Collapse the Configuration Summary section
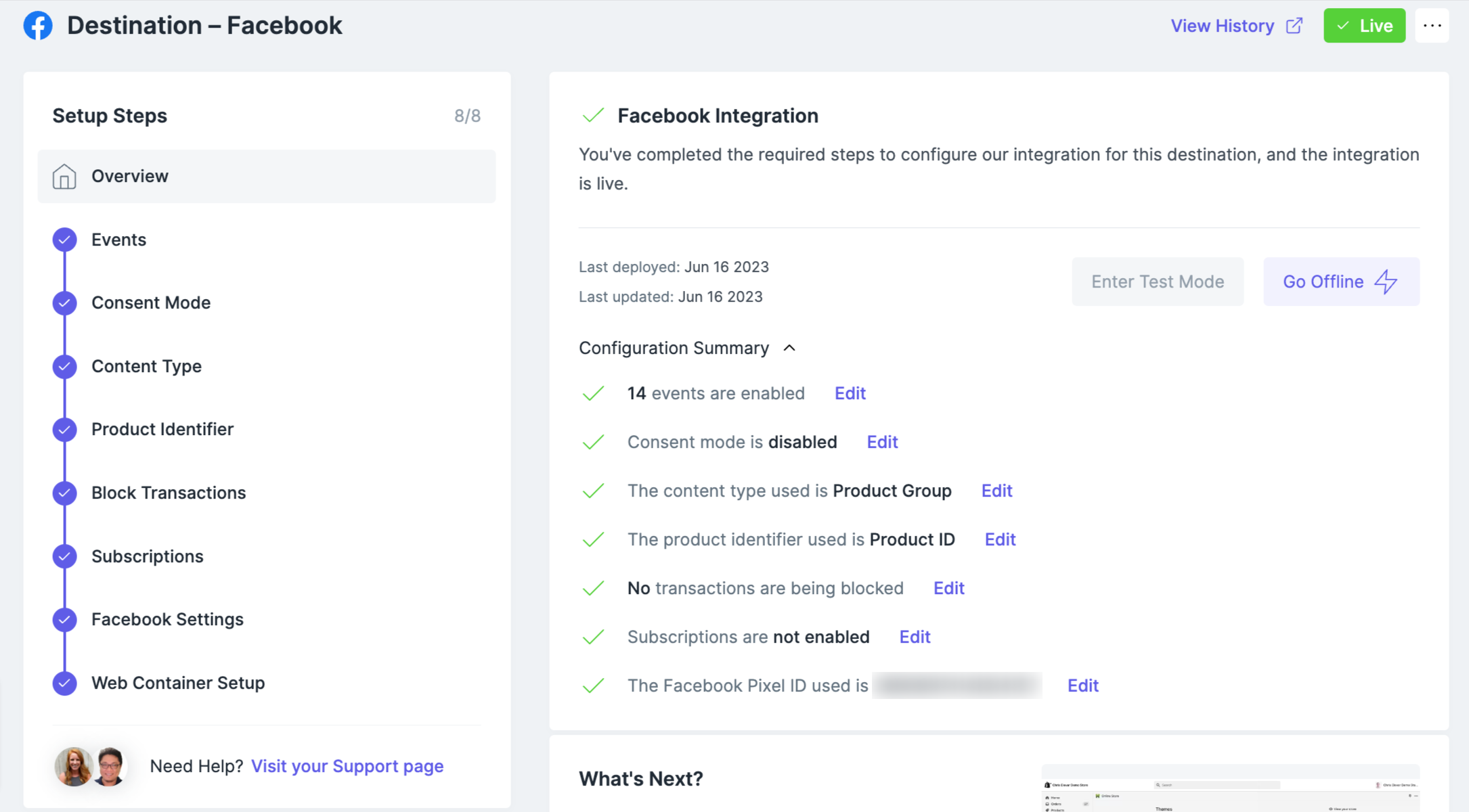This screenshot has width=1469, height=812. [x=789, y=348]
